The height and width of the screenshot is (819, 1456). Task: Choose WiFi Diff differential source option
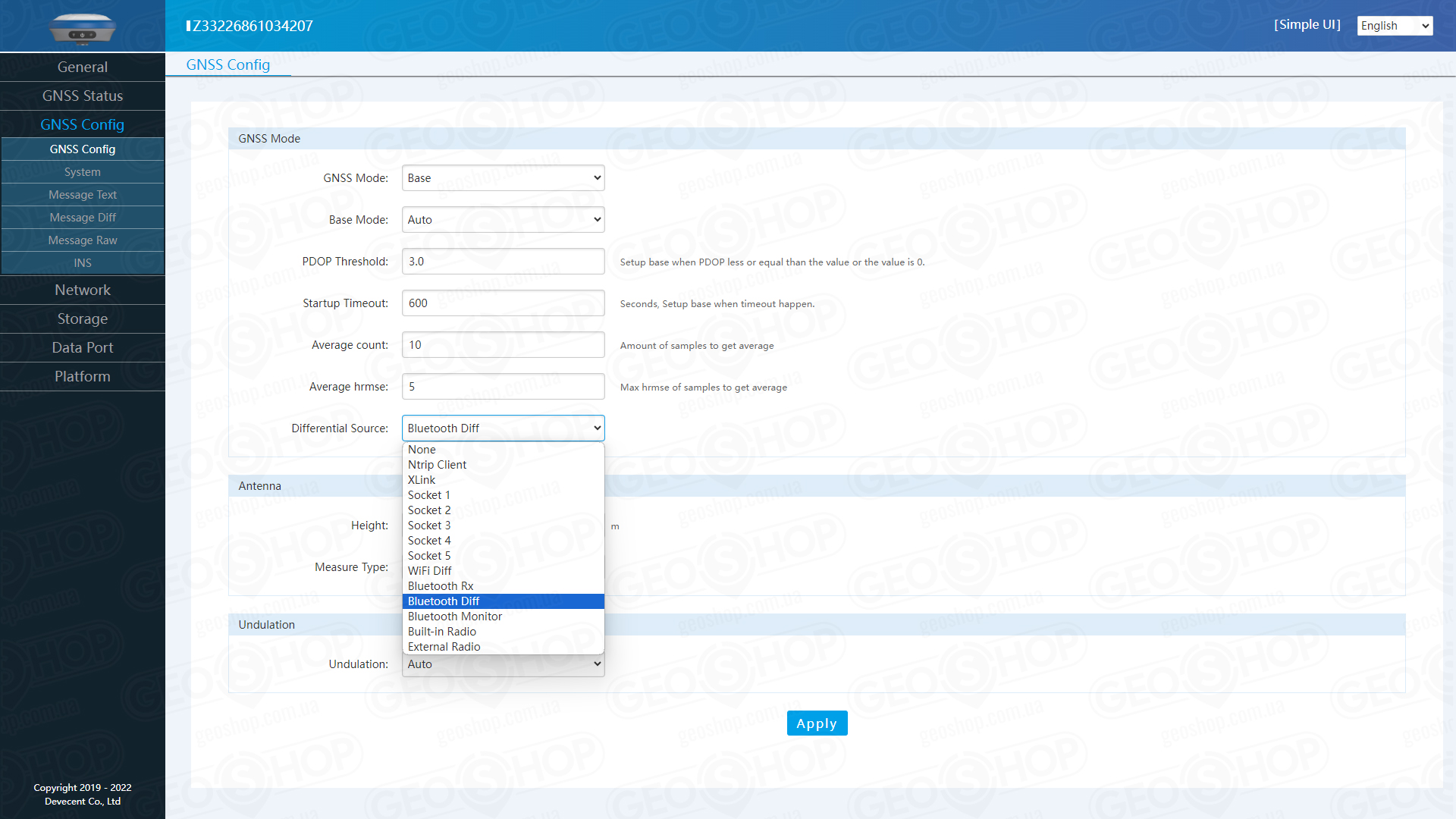pyautogui.click(x=503, y=571)
